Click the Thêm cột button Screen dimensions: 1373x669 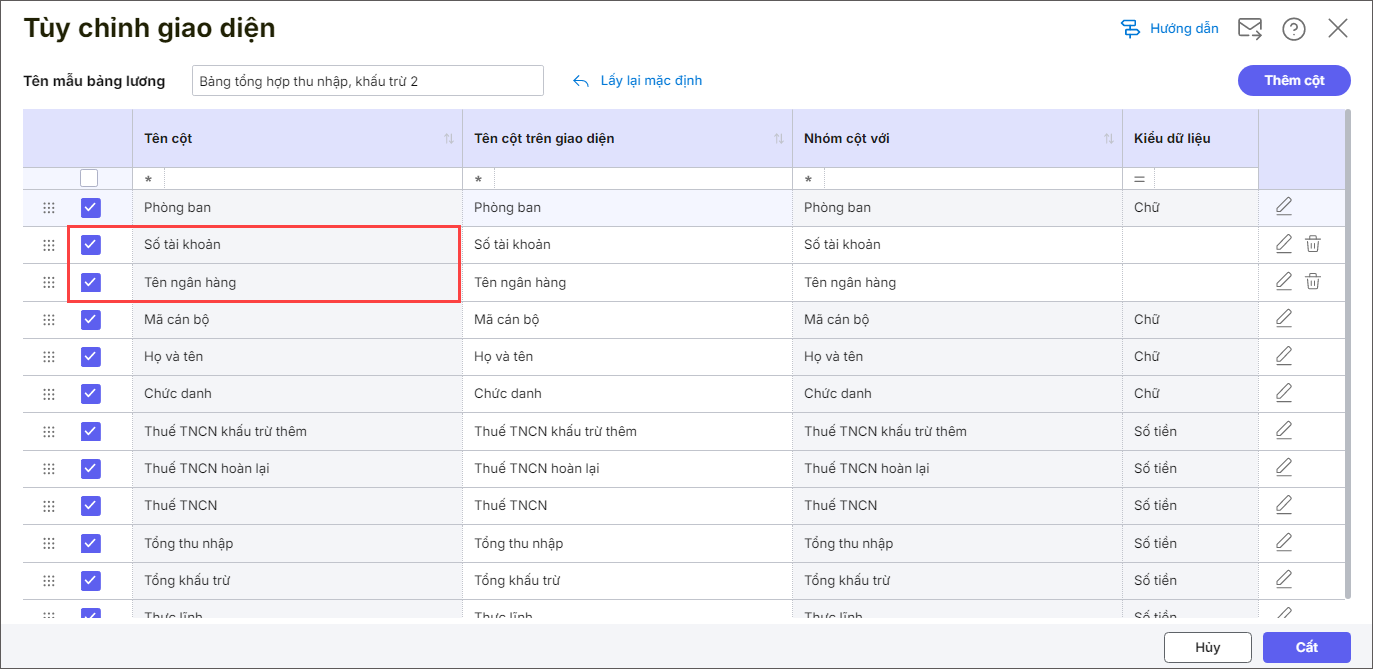[x=1294, y=81]
